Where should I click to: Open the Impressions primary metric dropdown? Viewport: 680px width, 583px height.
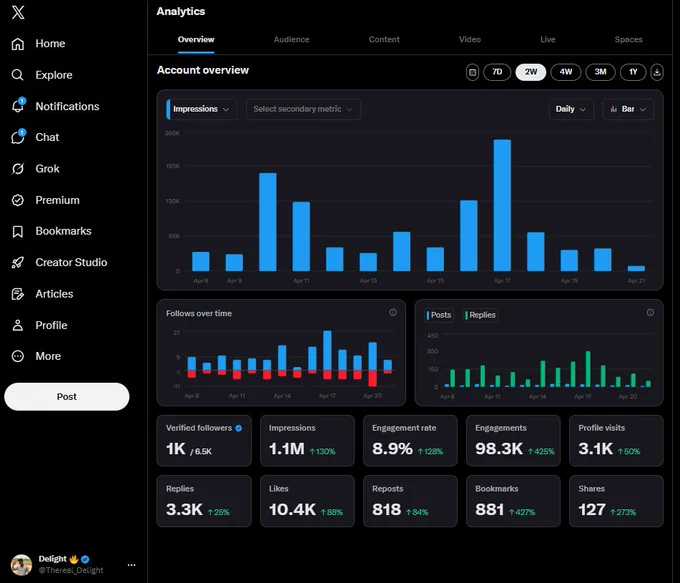click(202, 109)
